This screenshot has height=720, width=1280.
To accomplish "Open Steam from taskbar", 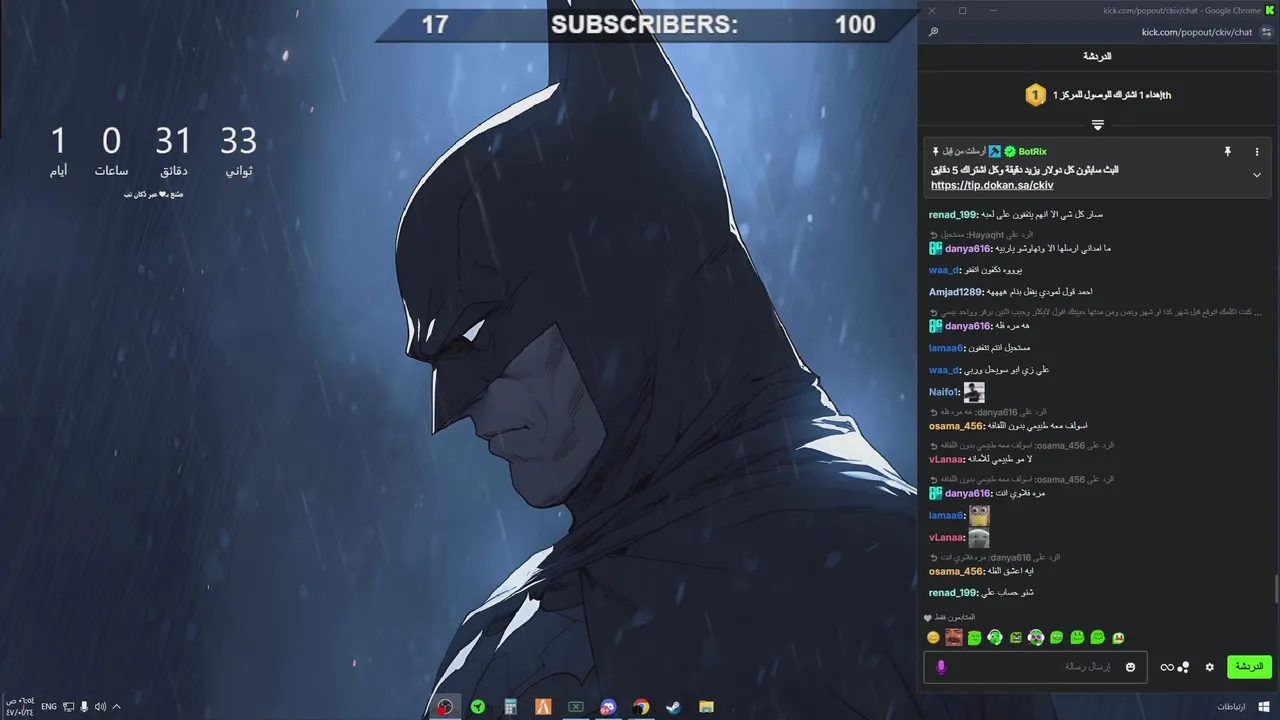I will 674,707.
